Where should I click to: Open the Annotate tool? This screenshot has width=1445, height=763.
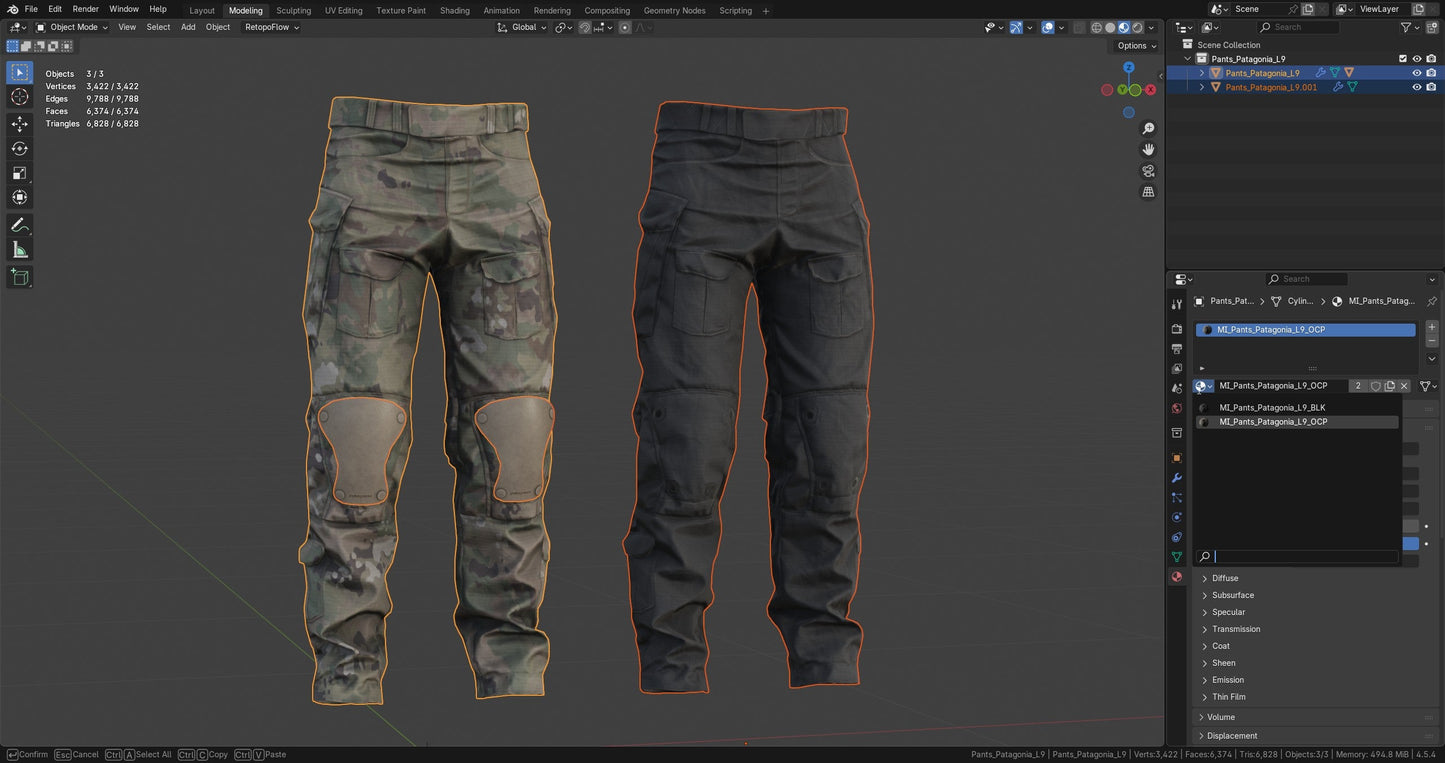coord(20,224)
